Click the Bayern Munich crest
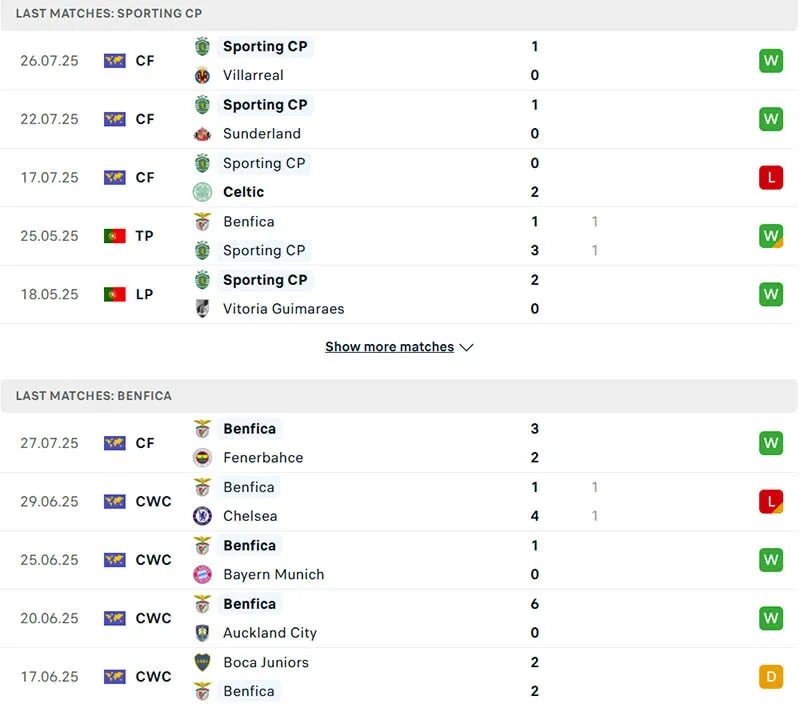The width and height of the screenshot is (800, 704). tap(203, 575)
